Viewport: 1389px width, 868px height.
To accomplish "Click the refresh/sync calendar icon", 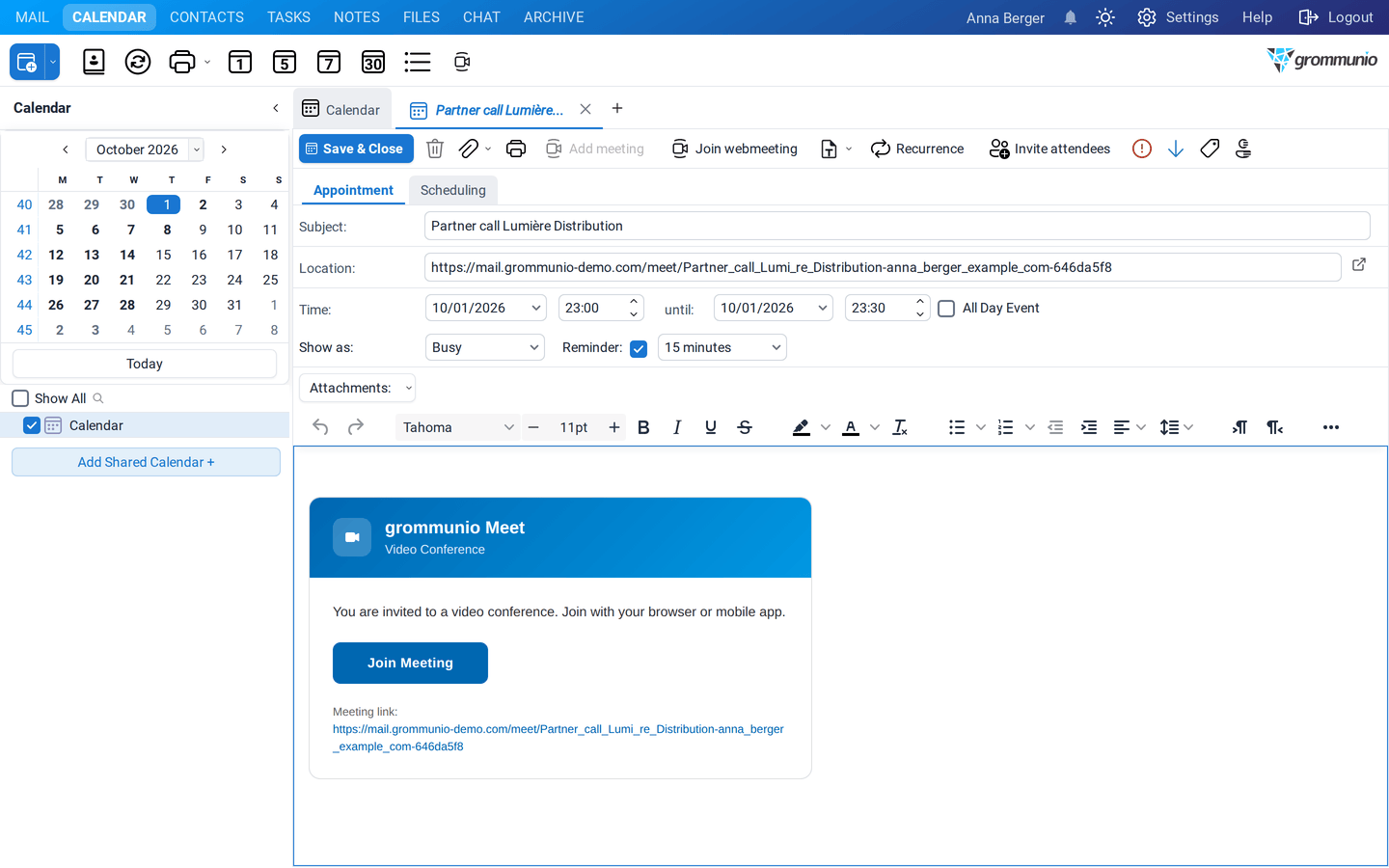I will 138,62.
